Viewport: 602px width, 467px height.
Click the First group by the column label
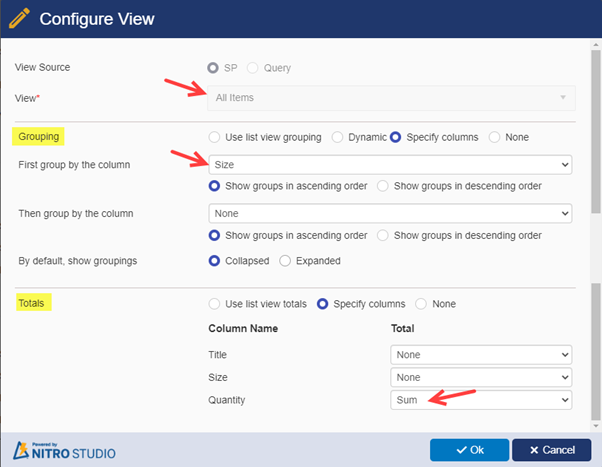tap(74, 165)
